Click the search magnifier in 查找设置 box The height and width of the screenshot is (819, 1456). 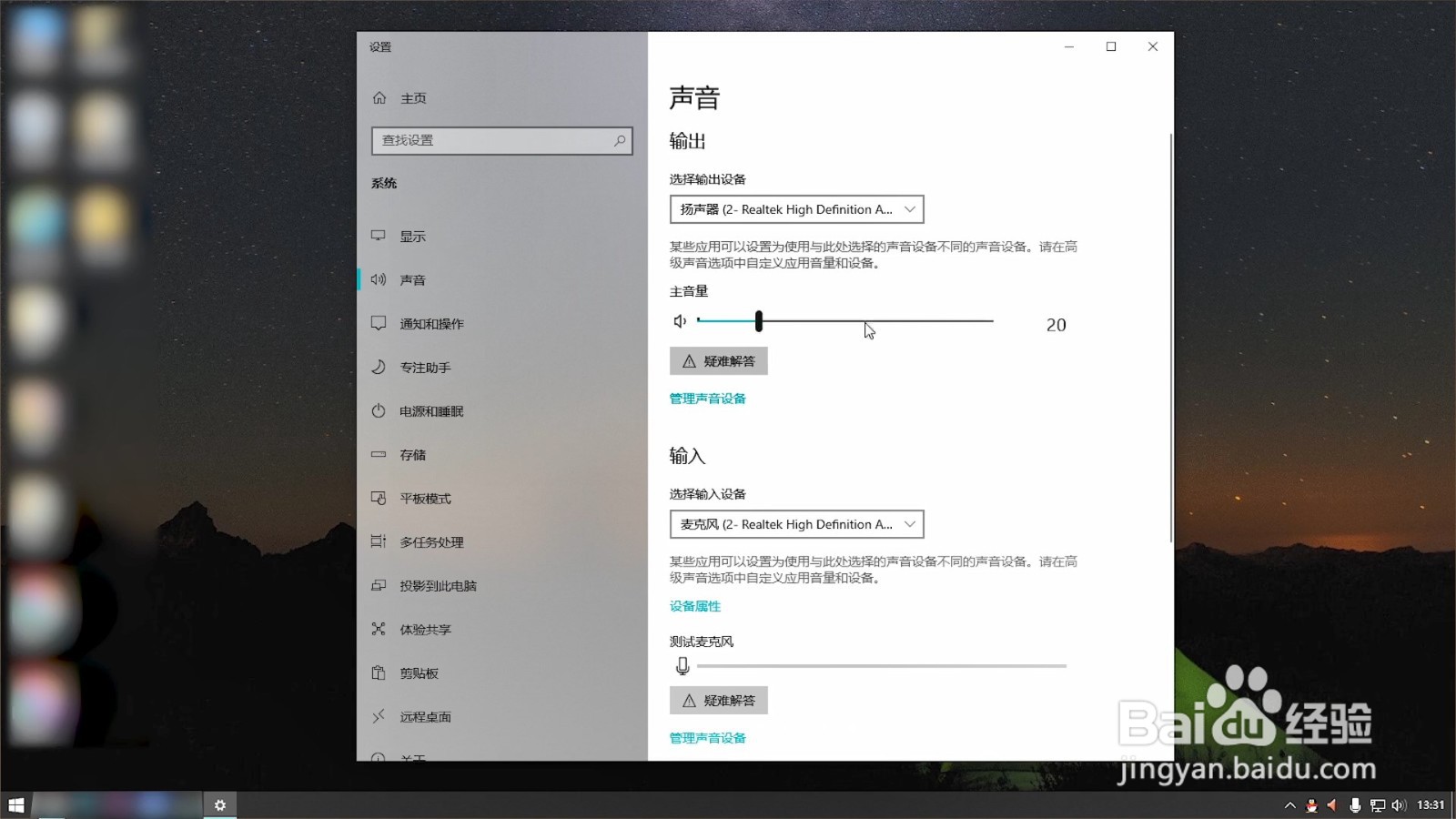[x=620, y=140]
